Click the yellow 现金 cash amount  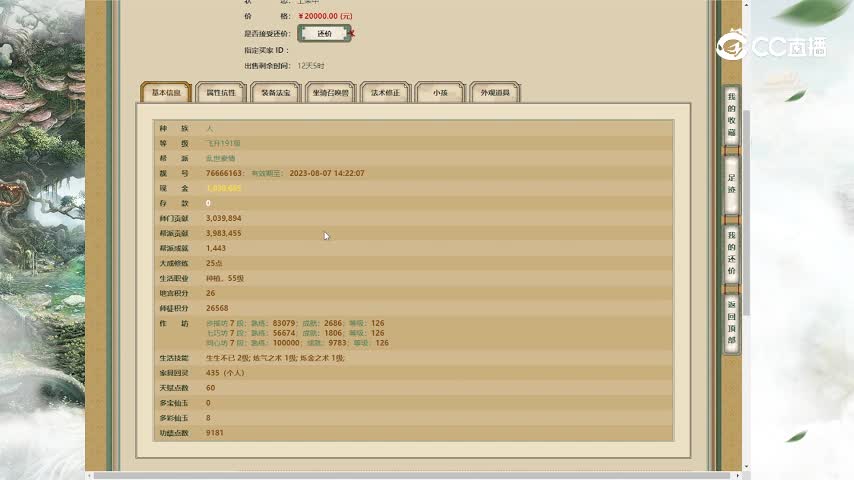click(223, 188)
